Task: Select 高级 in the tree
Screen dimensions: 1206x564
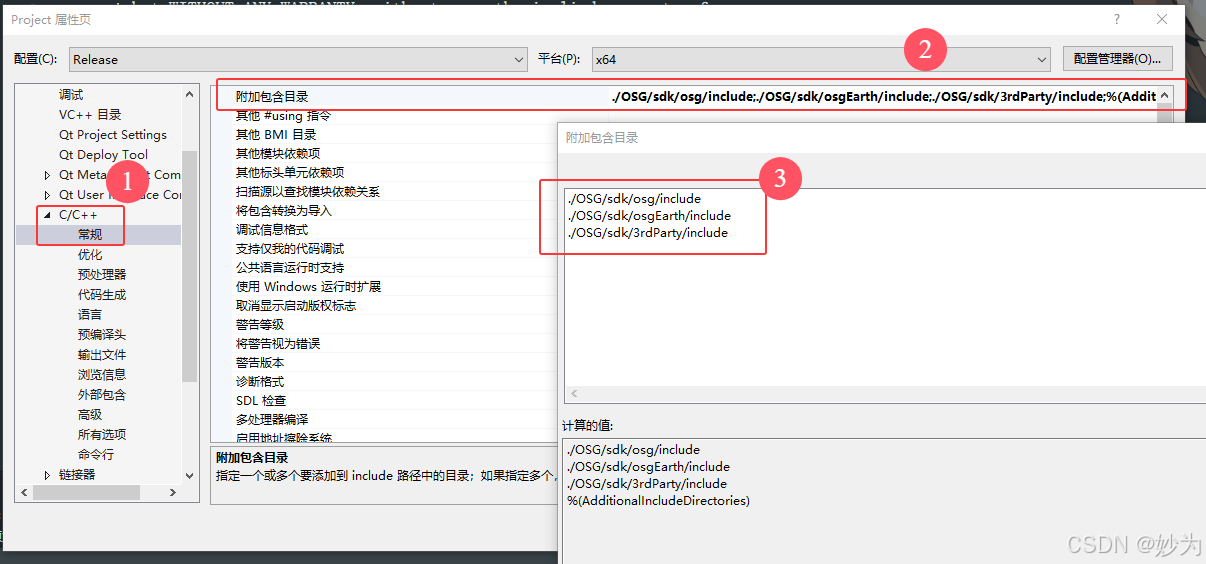Action: [x=90, y=414]
